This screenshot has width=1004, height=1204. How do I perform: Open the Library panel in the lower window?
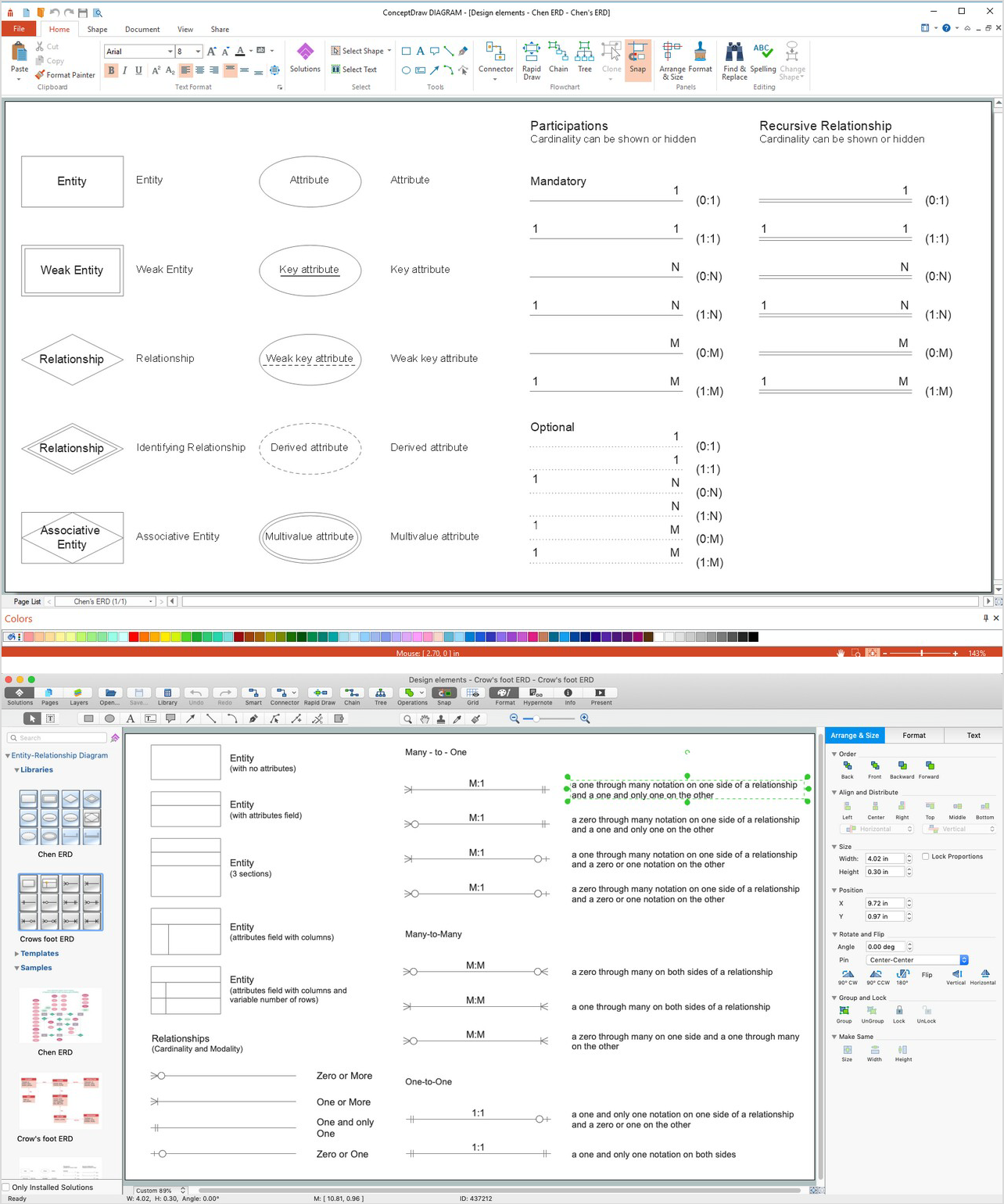(x=167, y=693)
